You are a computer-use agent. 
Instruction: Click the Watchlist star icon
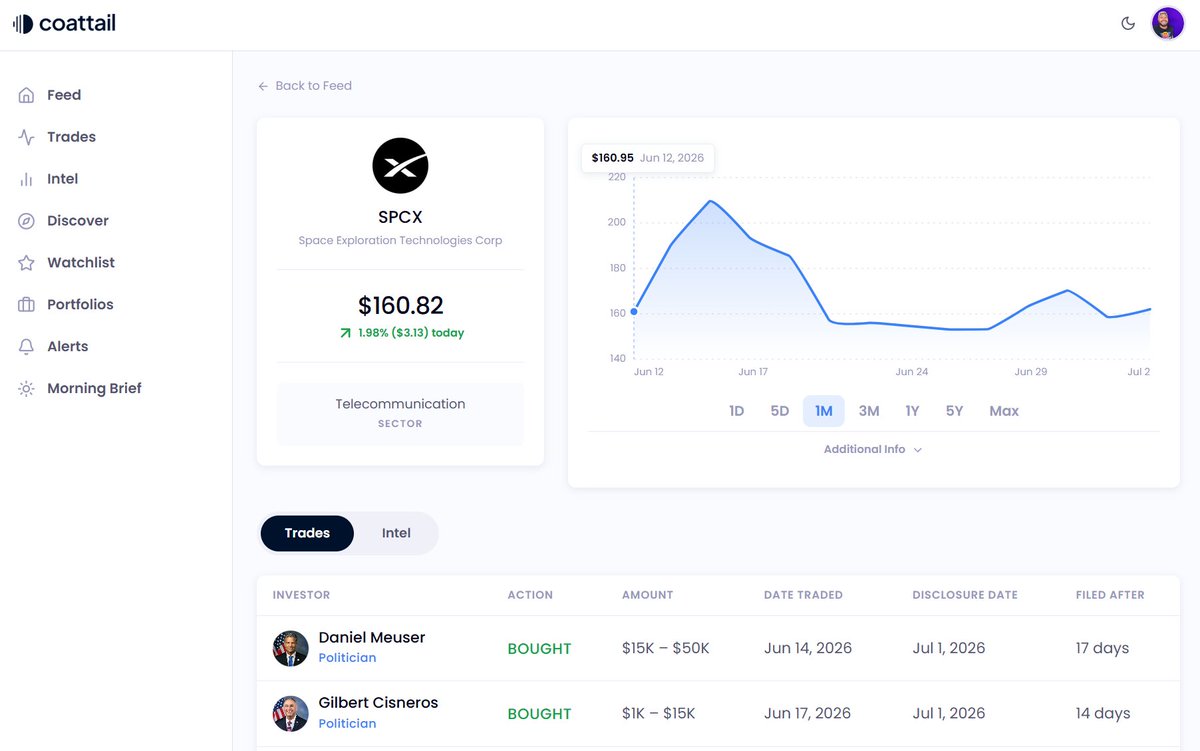pyautogui.click(x=26, y=263)
